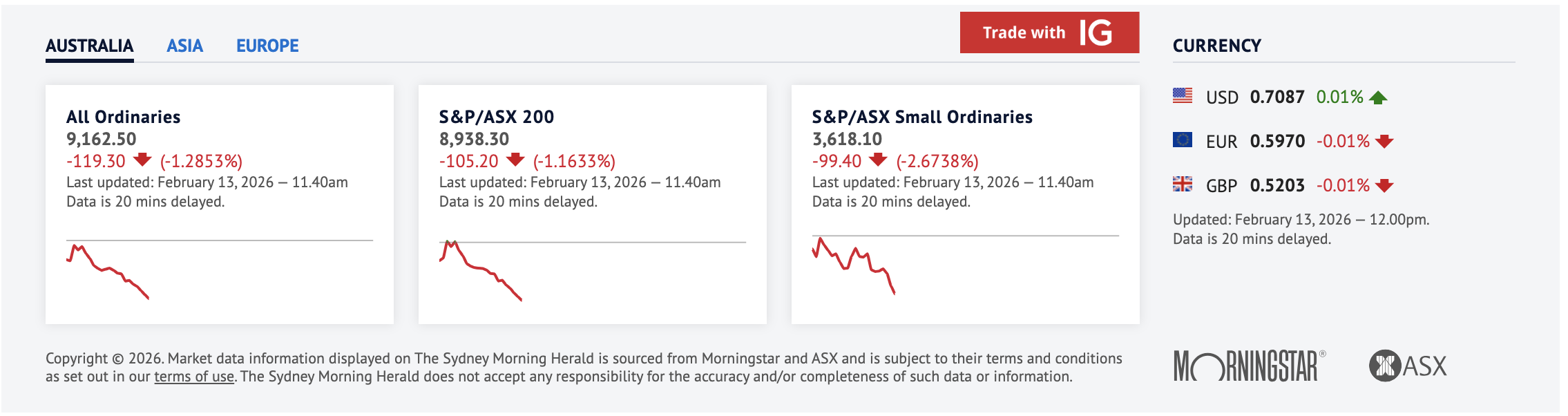Click the Small Ordinaries red down arrow

point(878,160)
